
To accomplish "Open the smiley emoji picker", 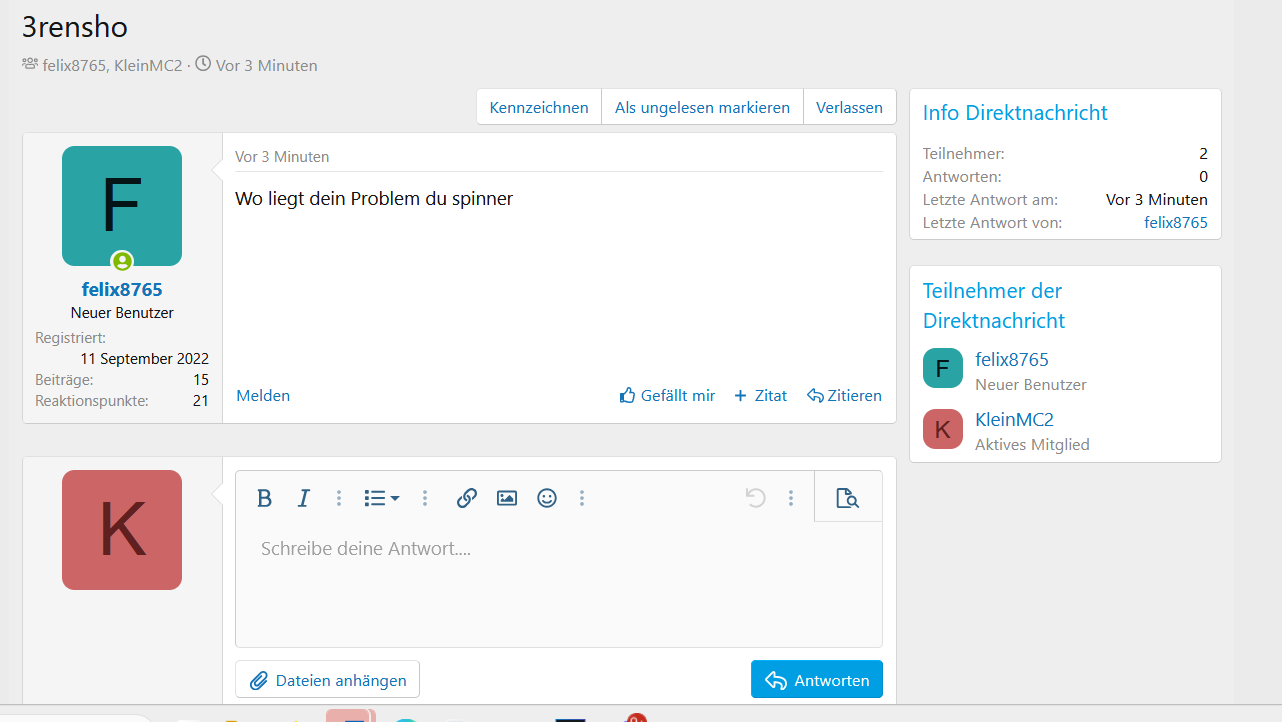I will [547, 498].
